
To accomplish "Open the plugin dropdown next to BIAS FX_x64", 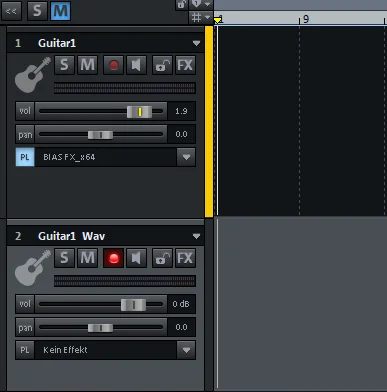I will (186, 157).
